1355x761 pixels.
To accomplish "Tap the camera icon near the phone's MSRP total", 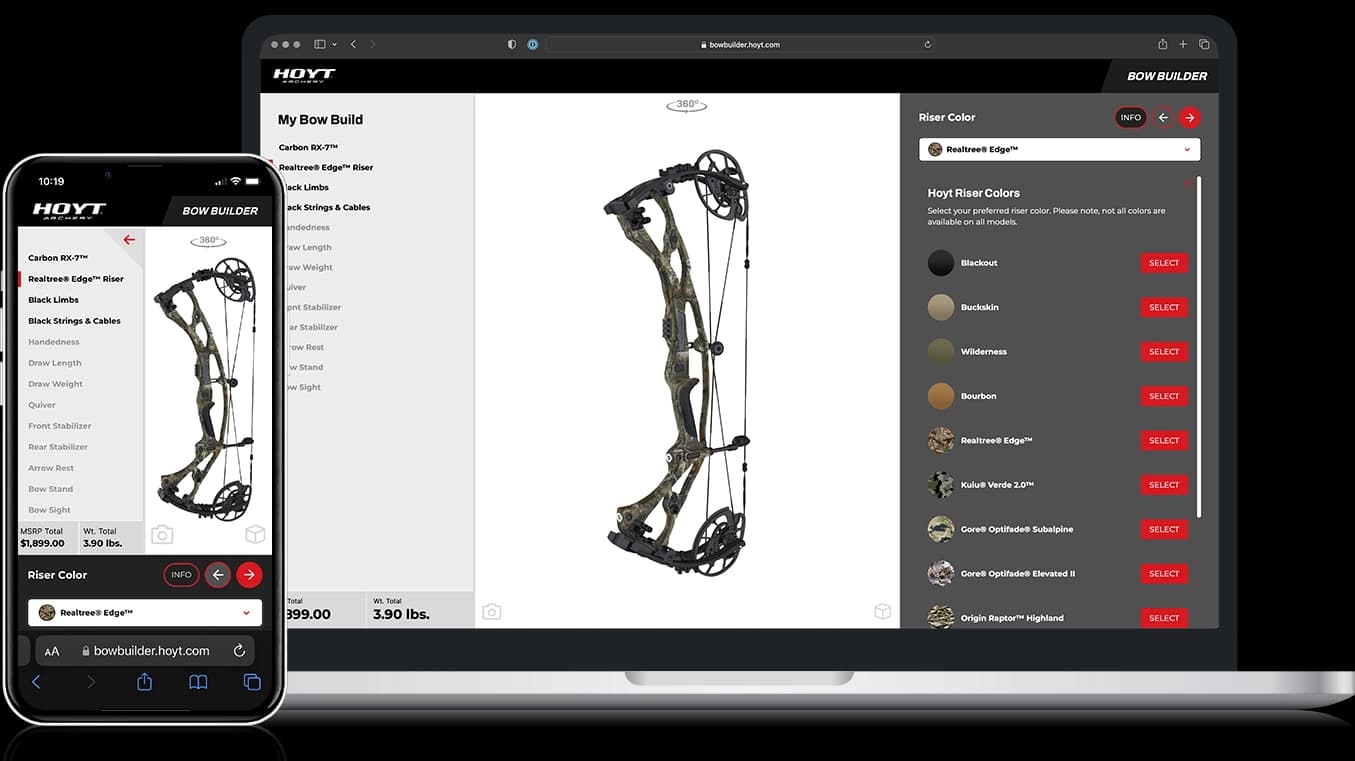I will pyautogui.click(x=162, y=535).
